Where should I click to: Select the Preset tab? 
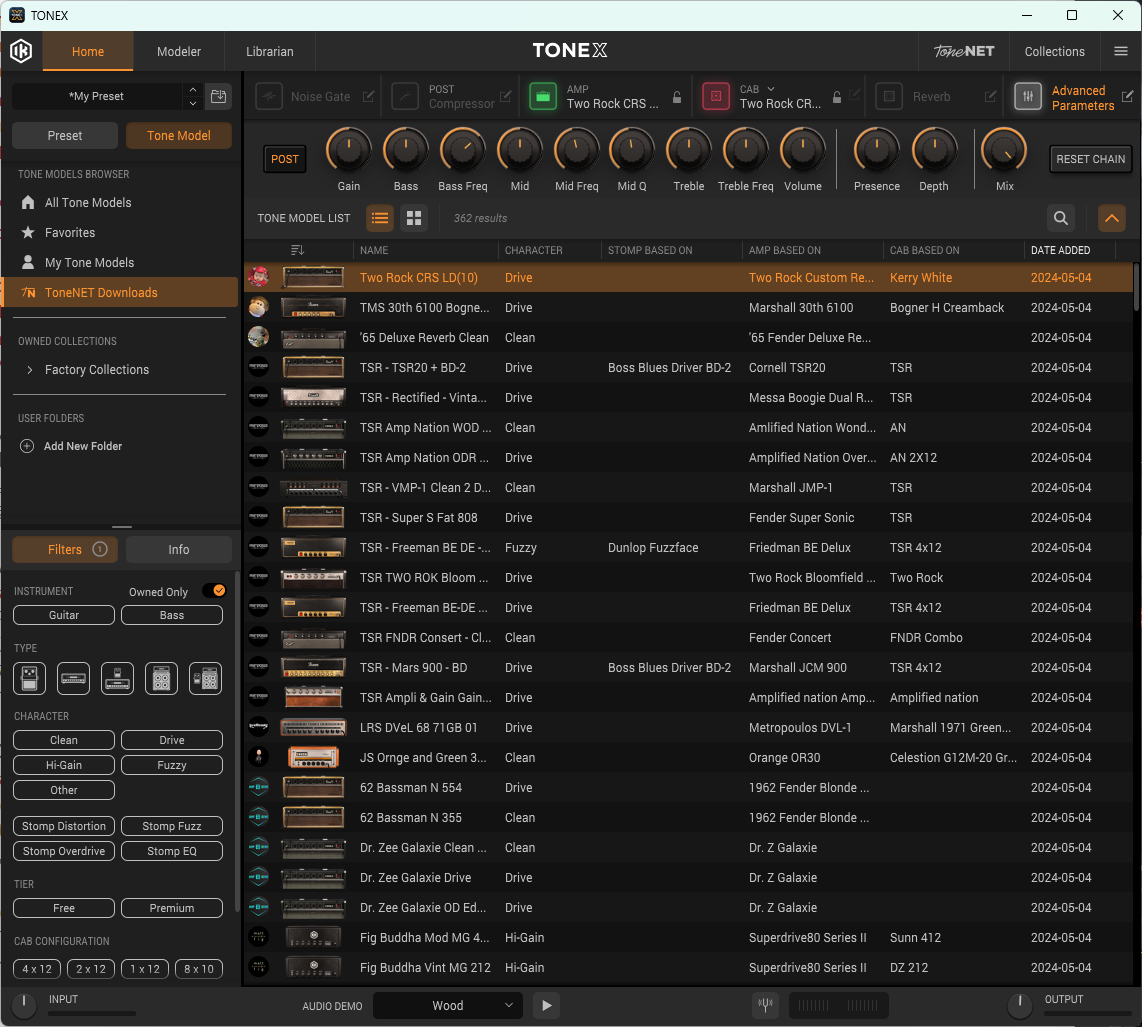point(65,135)
